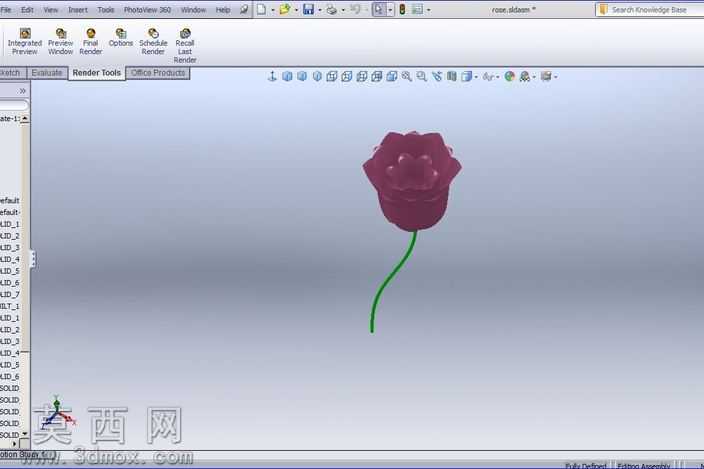
Task: Click the Previous View icon
Action: tap(437, 76)
